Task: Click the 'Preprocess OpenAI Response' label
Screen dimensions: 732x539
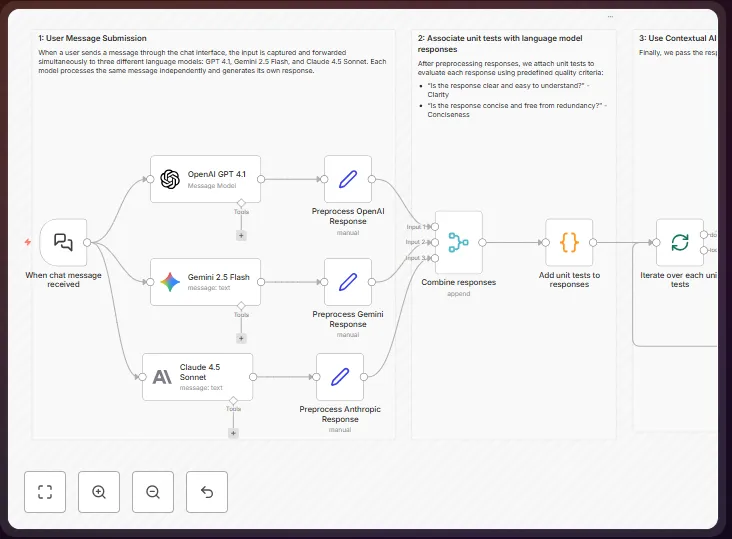Action: (348, 216)
